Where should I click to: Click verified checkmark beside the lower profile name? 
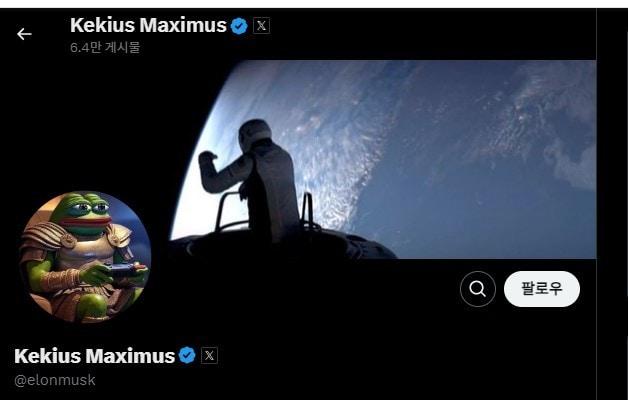[187, 356]
